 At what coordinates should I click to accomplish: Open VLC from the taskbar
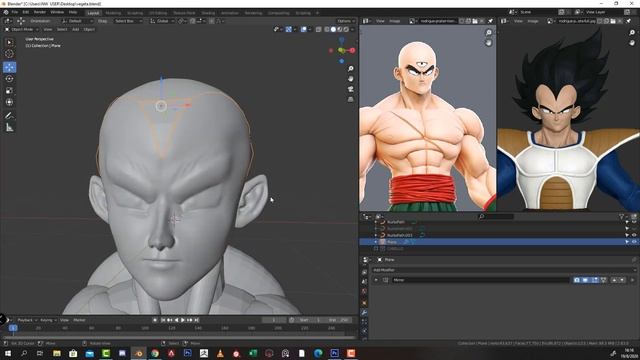pyautogui.click(x=220, y=353)
